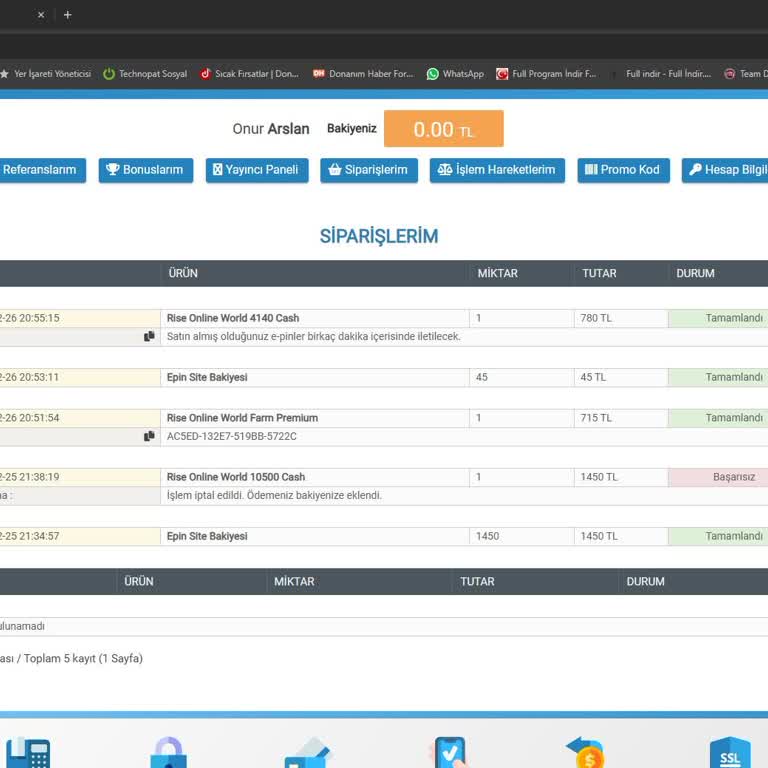This screenshot has width=768, height=768.
Task: Select the TUTAR header in top table
Action: (x=599, y=273)
